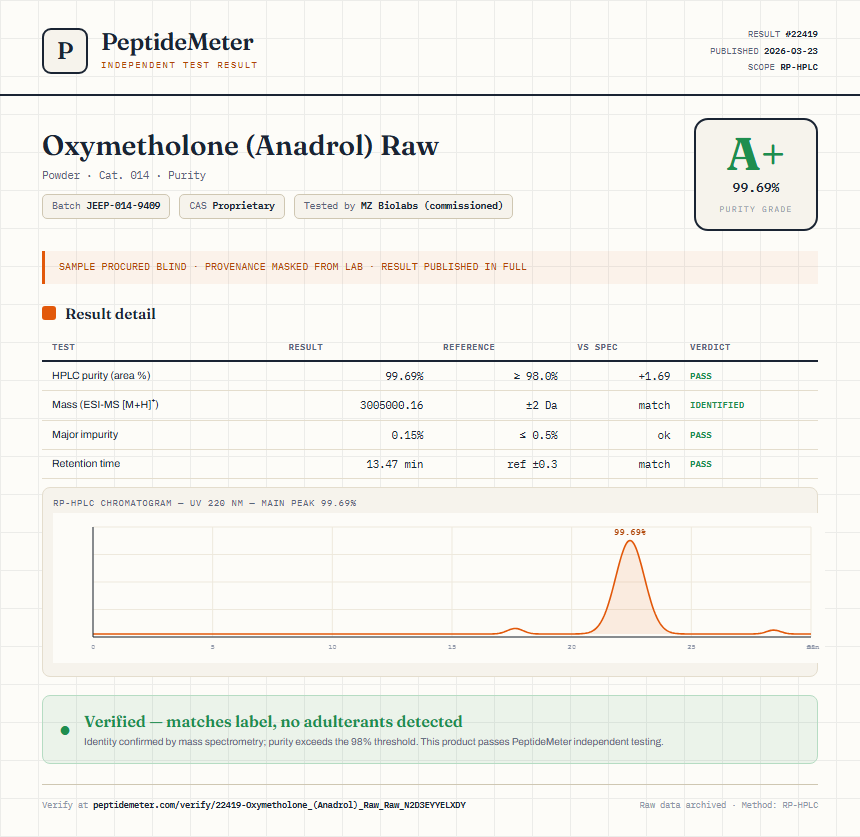The width and height of the screenshot is (860, 837).
Task: Click the 3005000.16 mass result
Action: pyautogui.click(x=392, y=405)
